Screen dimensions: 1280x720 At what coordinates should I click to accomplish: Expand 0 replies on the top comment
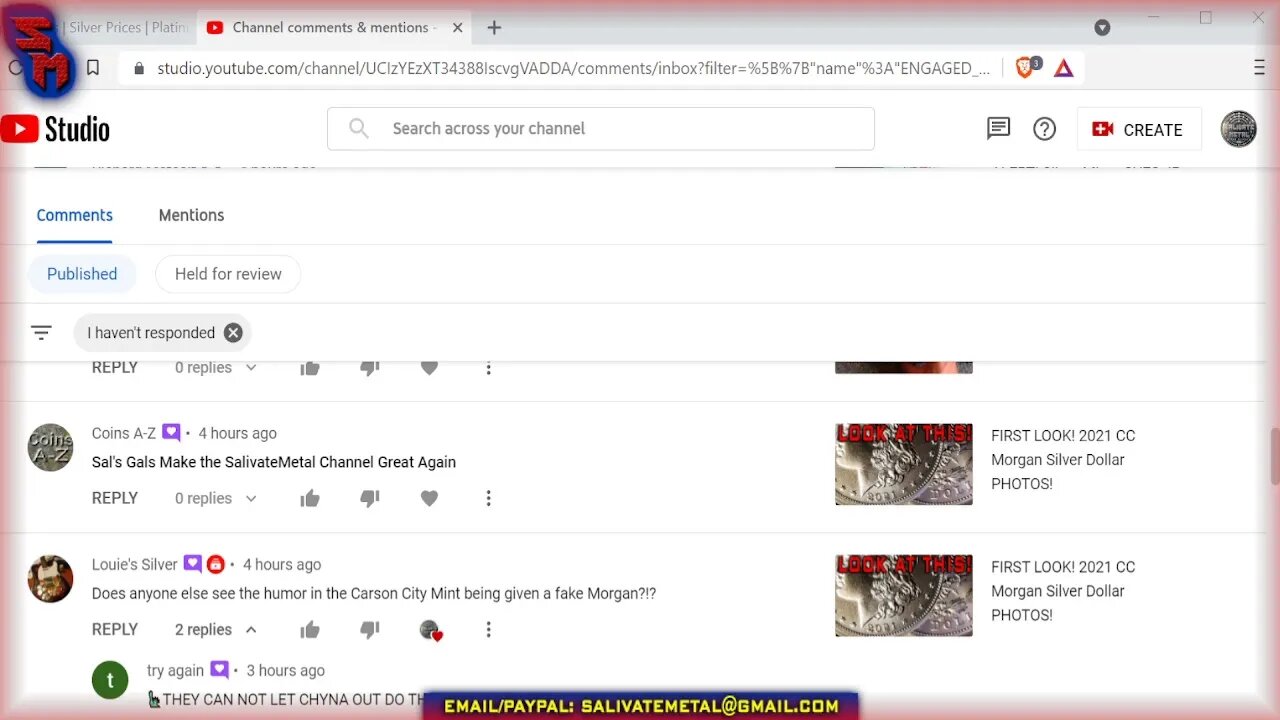point(216,368)
